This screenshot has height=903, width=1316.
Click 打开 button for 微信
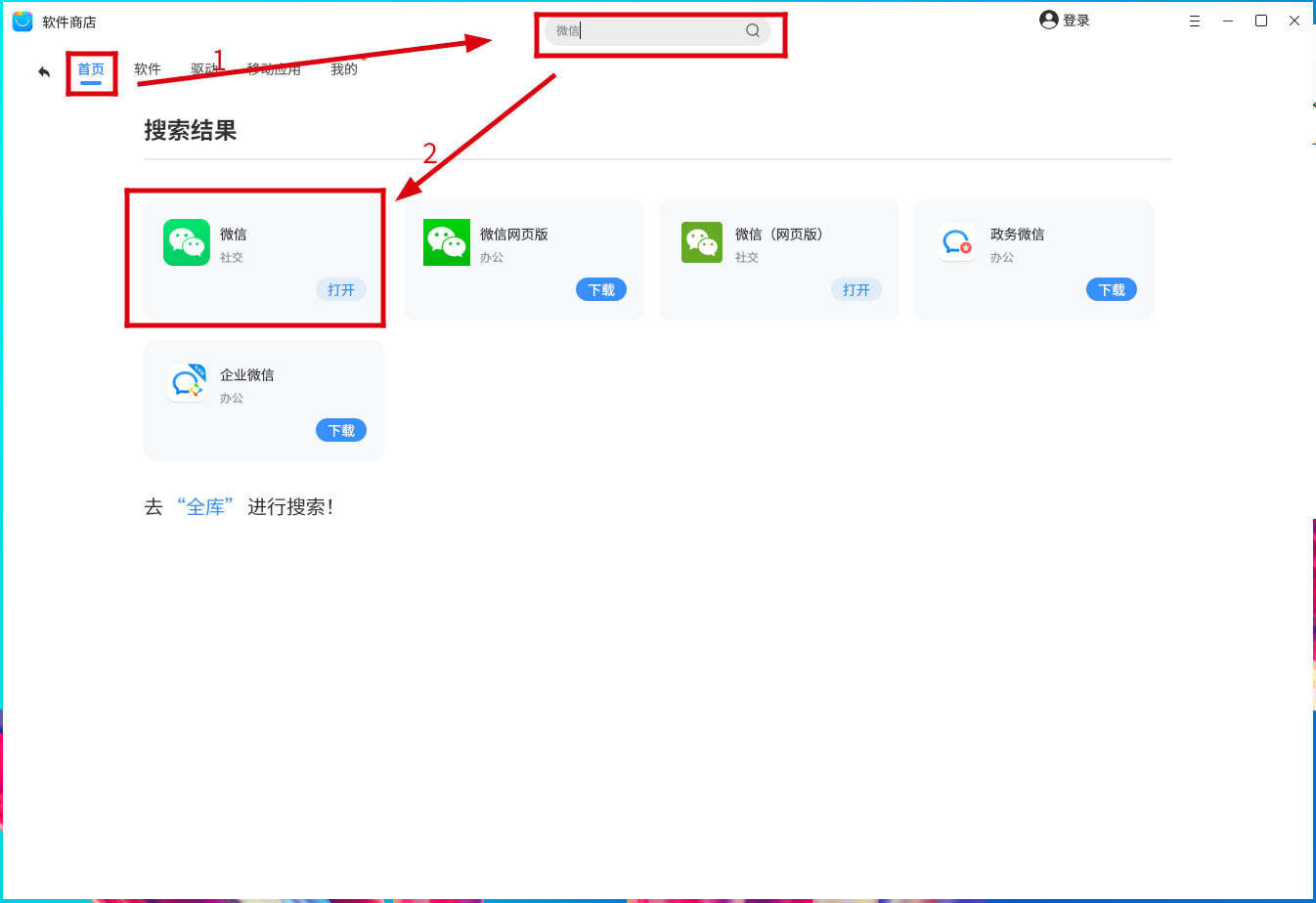coord(341,290)
